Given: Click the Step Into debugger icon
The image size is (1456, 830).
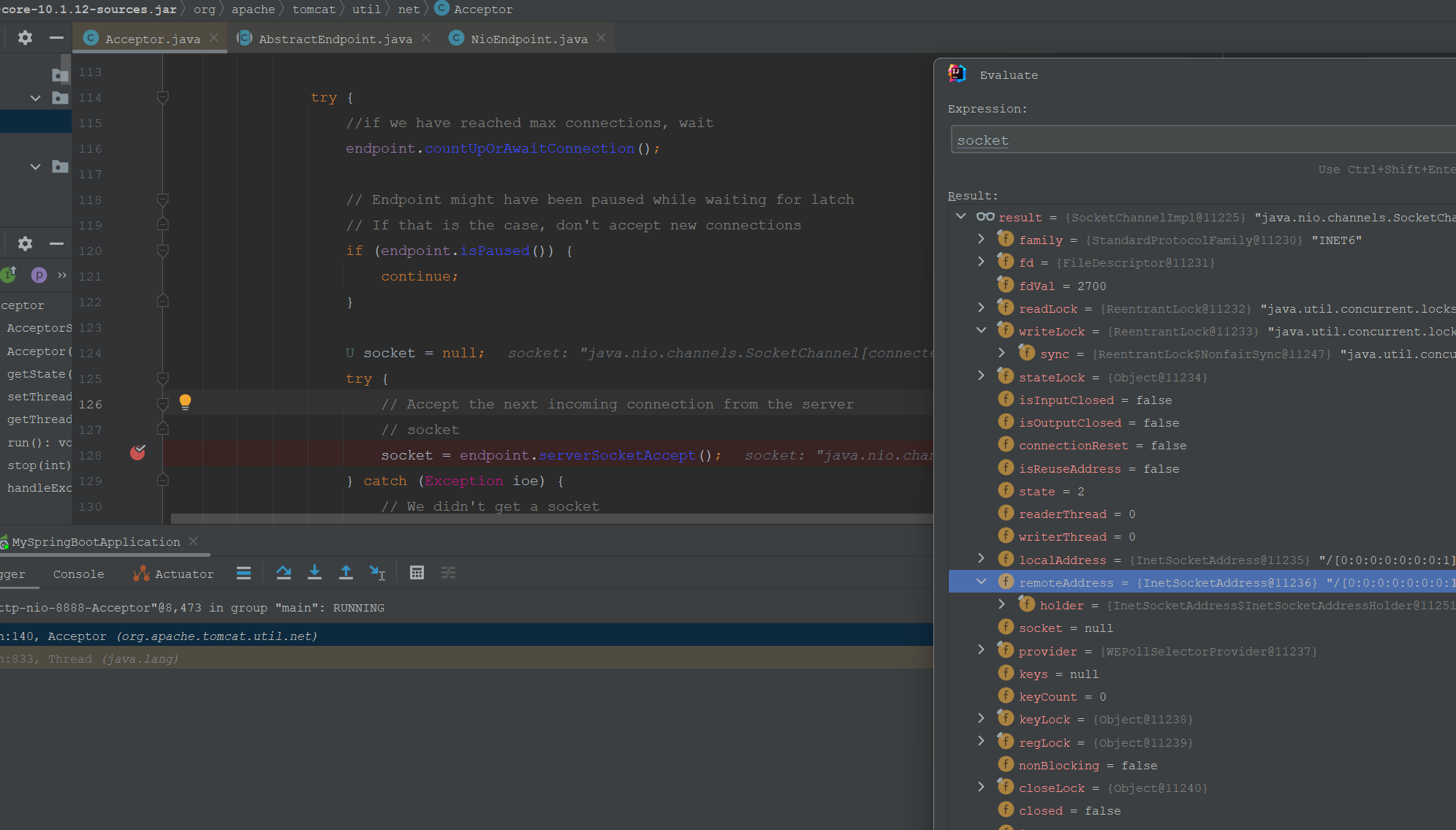Looking at the screenshot, I should coord(314,573).
